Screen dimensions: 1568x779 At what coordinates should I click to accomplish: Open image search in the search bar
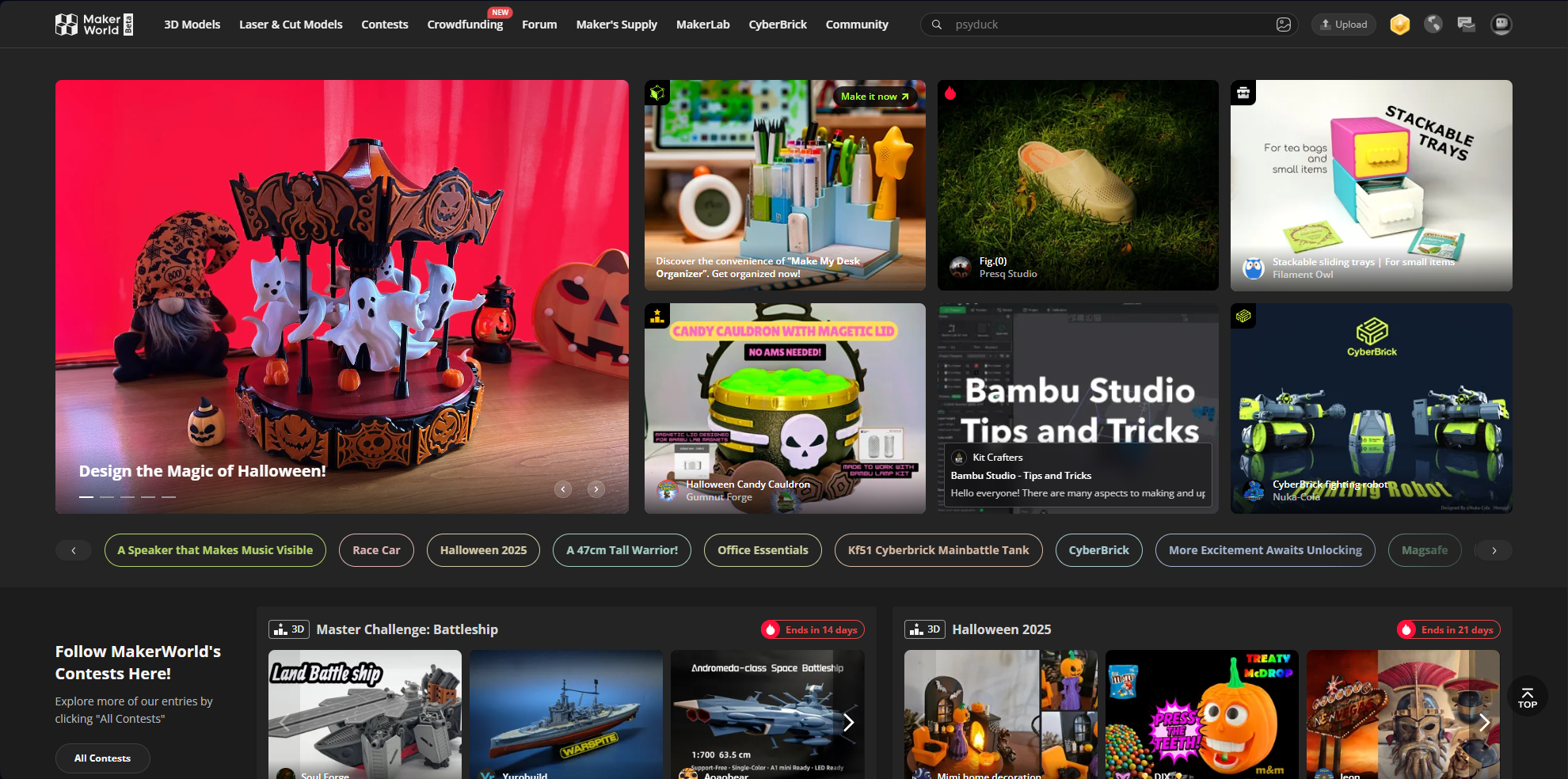1283,25
